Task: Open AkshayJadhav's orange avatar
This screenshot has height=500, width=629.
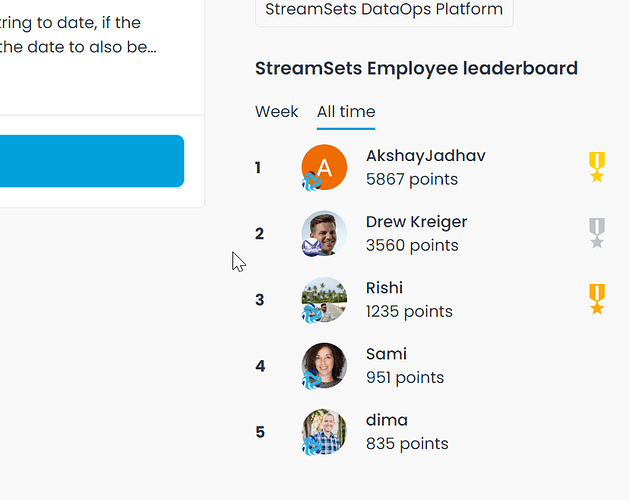Action: 324,167
